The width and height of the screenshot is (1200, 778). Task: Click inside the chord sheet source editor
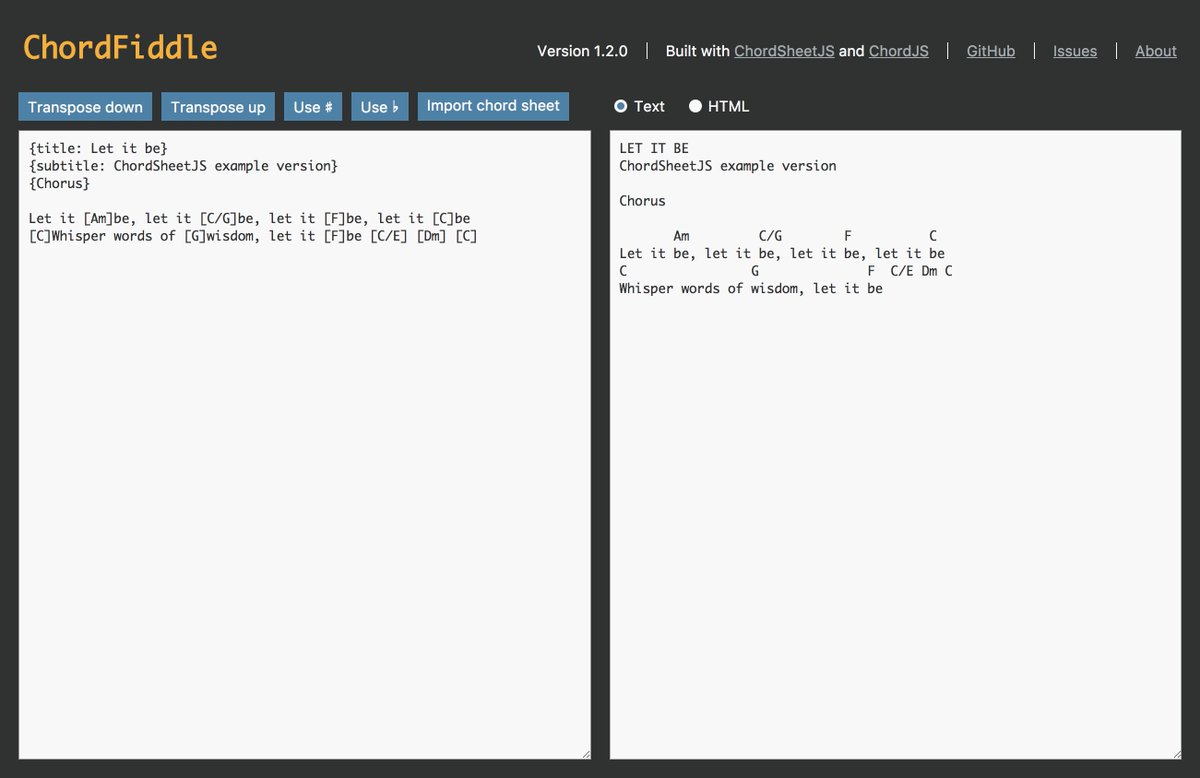click(305, 445)
